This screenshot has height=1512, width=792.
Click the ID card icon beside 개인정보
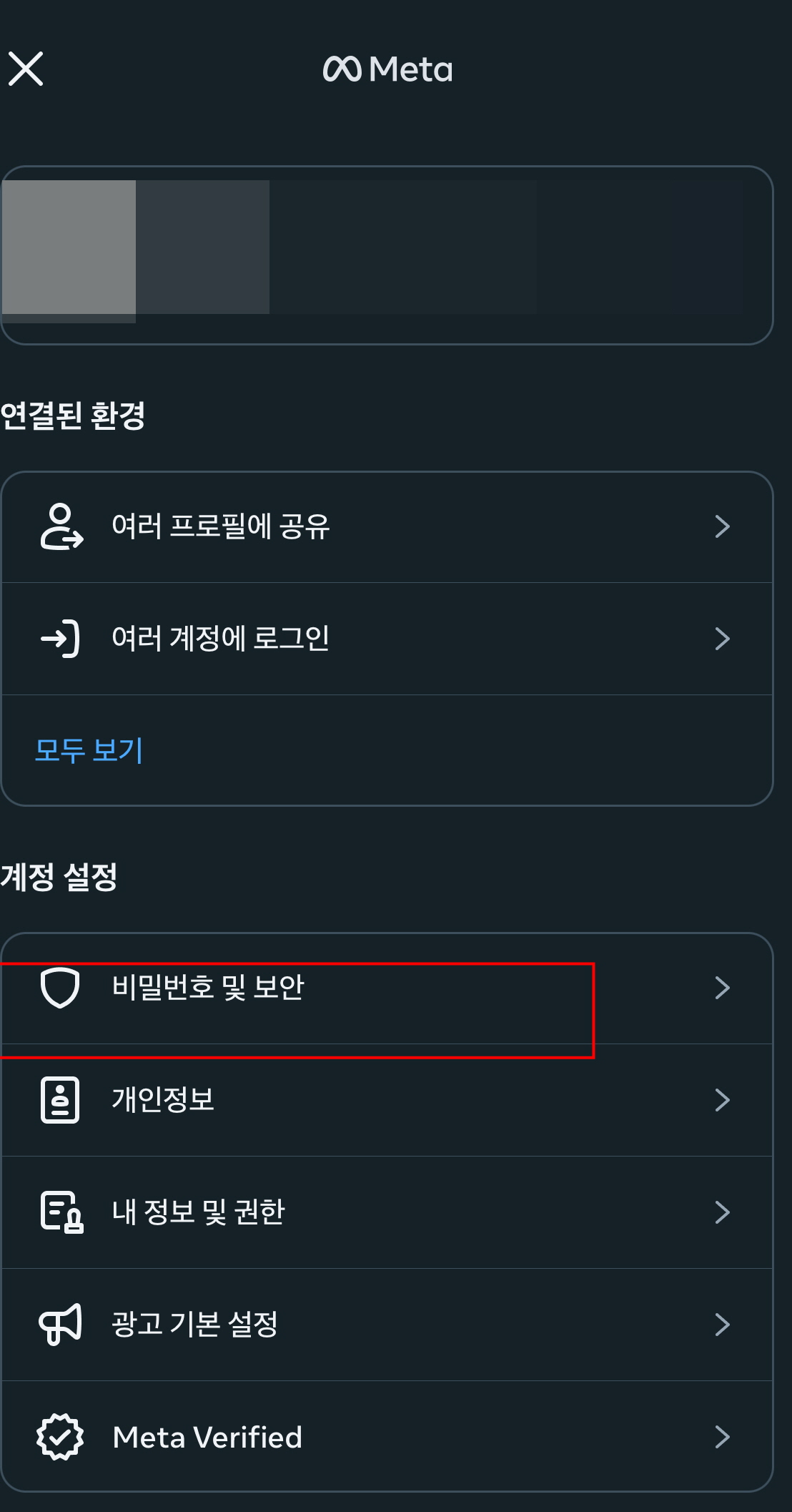click(x=61, y=1100)
